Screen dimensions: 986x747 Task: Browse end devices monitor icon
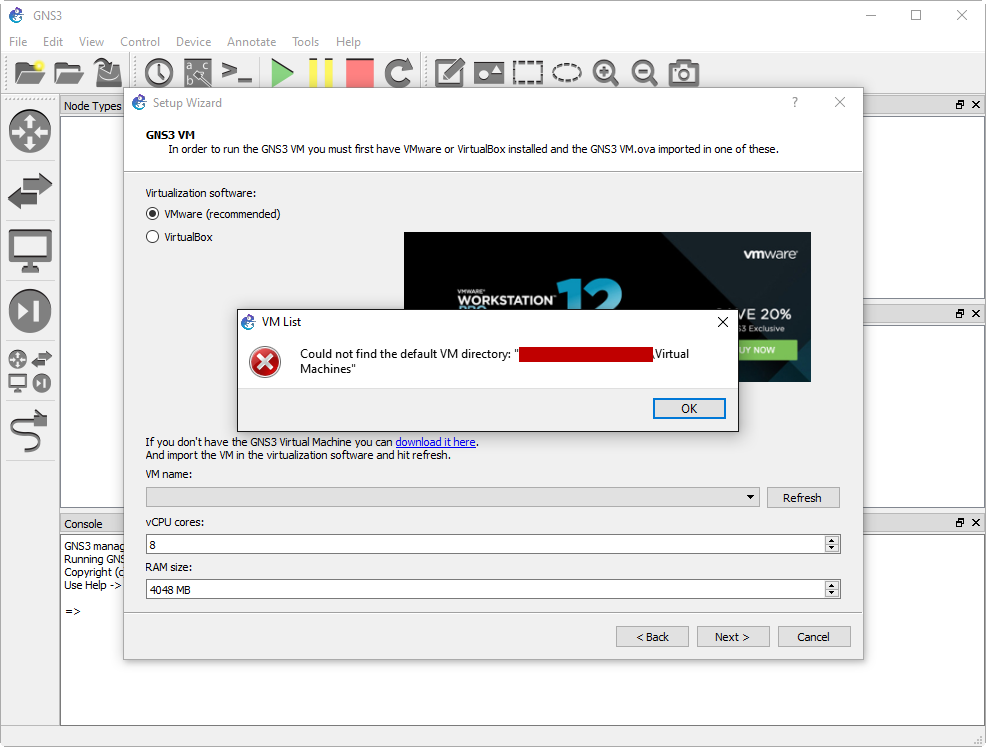(30, 251)
